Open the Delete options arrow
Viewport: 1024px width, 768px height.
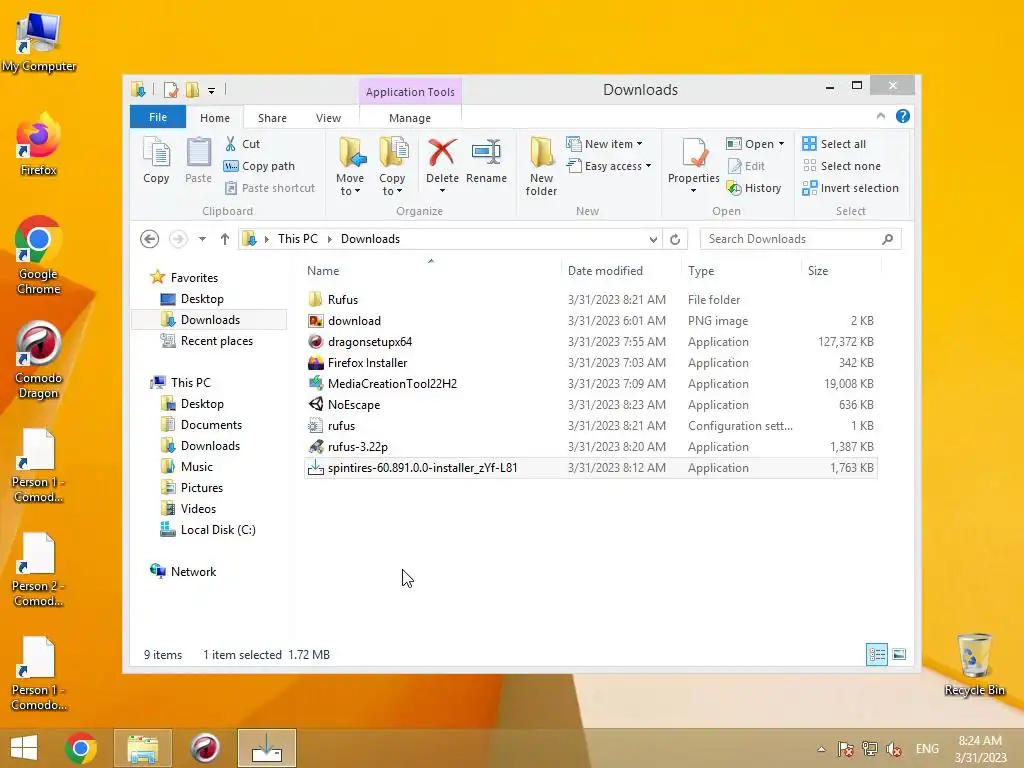[x=442, y=191]
